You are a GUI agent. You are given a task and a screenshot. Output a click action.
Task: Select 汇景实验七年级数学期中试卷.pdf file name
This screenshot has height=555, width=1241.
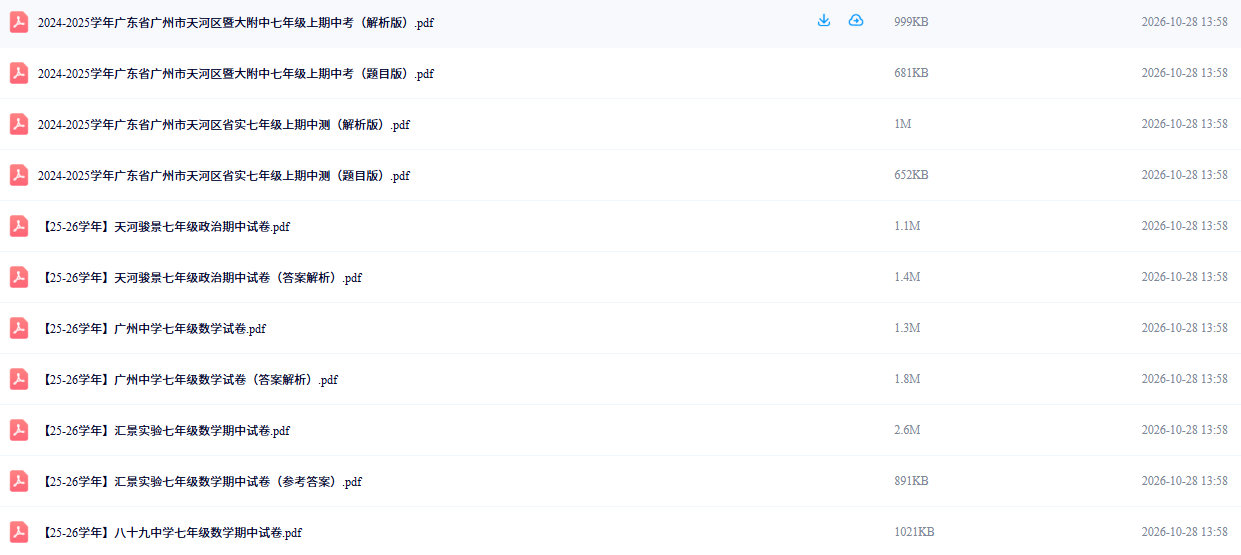164,431
